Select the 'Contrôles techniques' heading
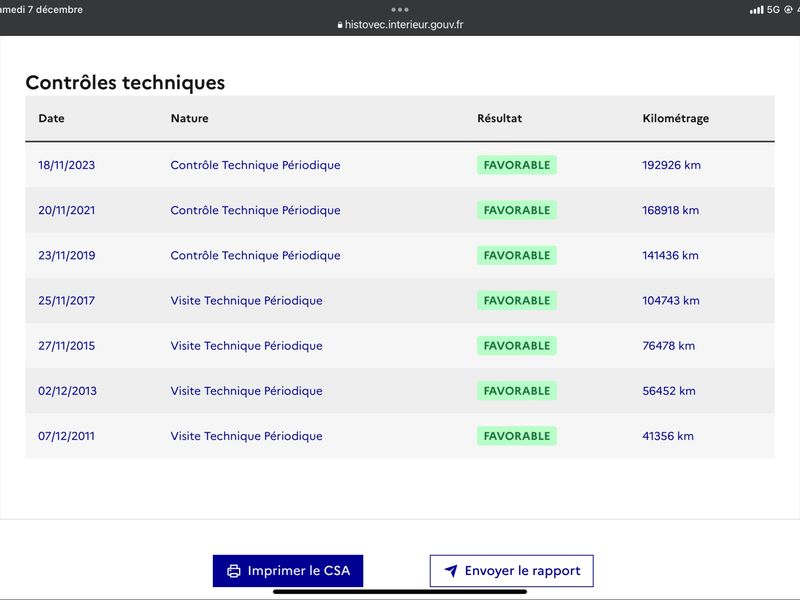This screenshot has height=600, width=800. tap(125, 83)
